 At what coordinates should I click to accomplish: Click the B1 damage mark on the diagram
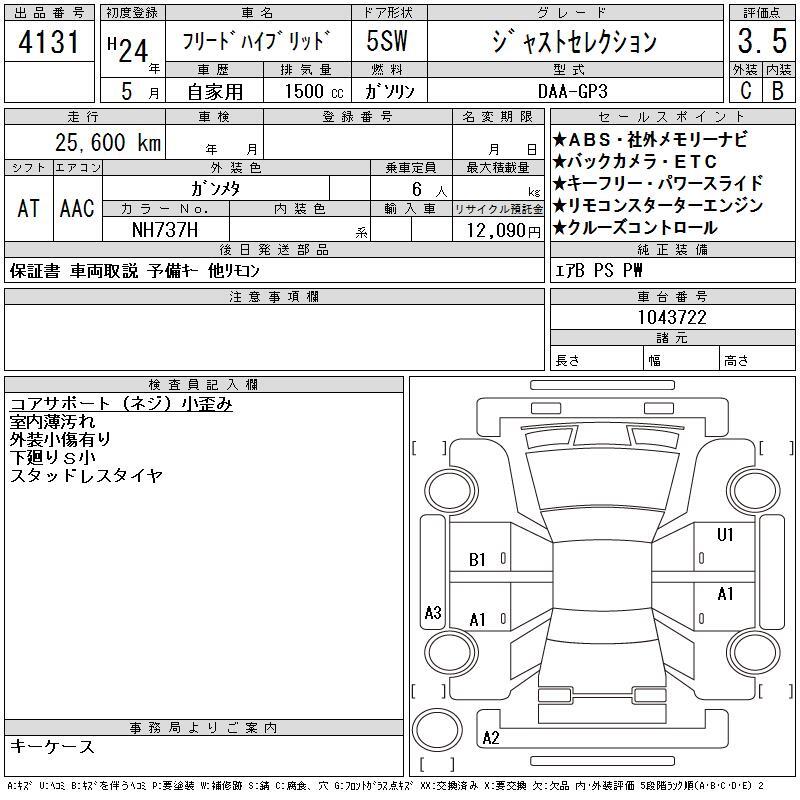[x=477, y=560]
